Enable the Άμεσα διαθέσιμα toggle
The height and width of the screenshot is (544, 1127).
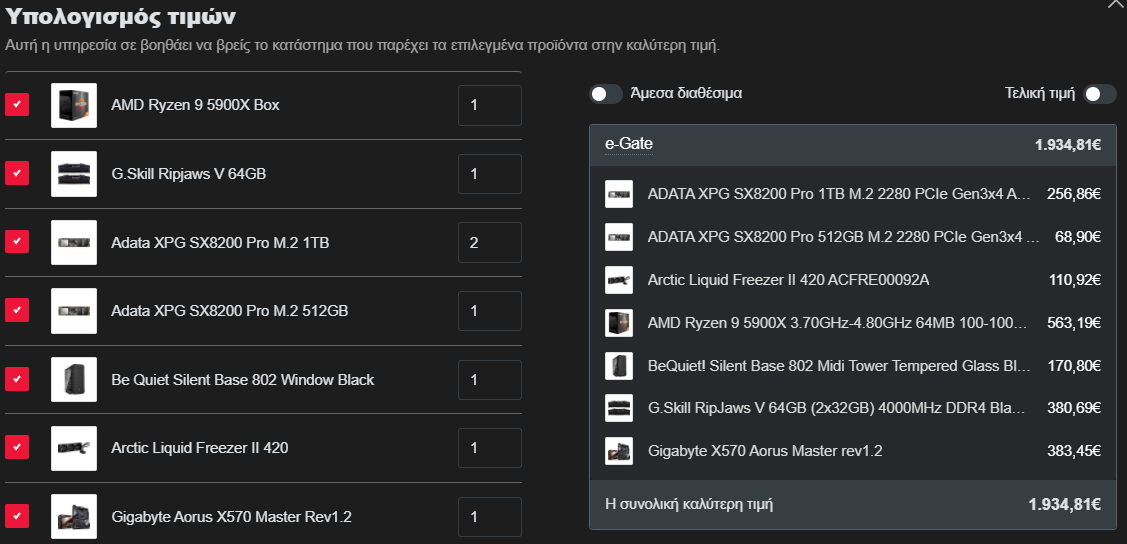tap(606, 93)
